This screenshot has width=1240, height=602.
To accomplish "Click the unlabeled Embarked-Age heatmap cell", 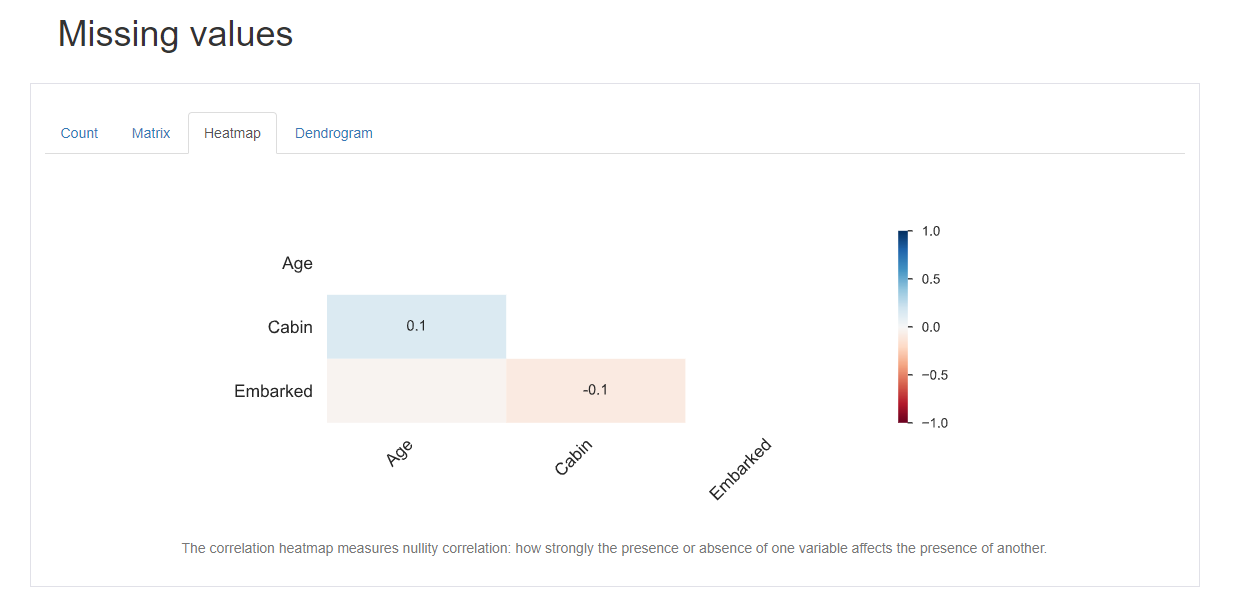I will click(416, 390).
